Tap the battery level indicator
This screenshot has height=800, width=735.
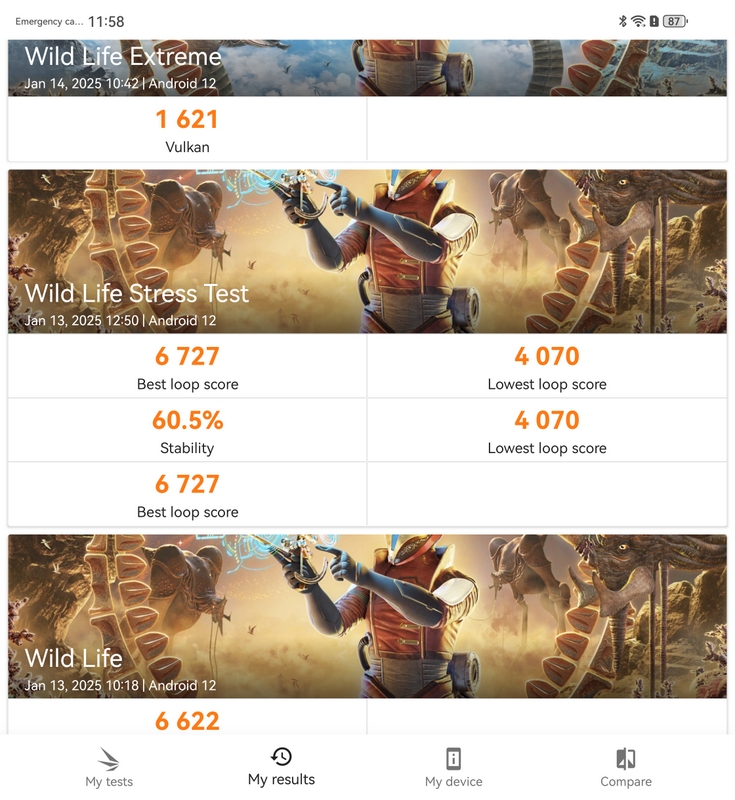(x=675, y=21)
